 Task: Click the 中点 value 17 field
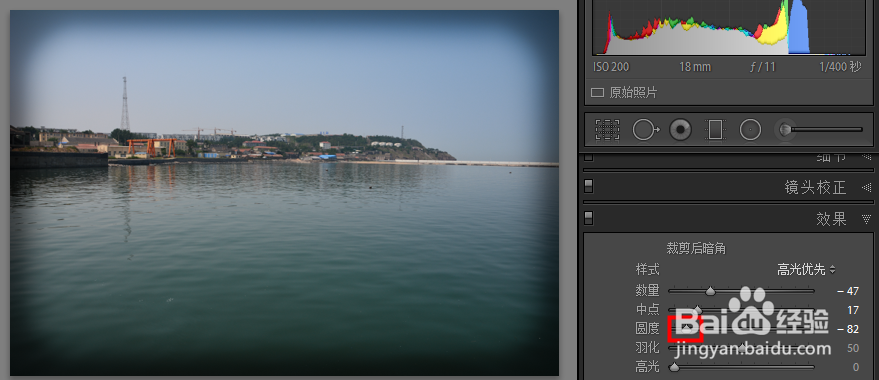(x=853, y=310)
